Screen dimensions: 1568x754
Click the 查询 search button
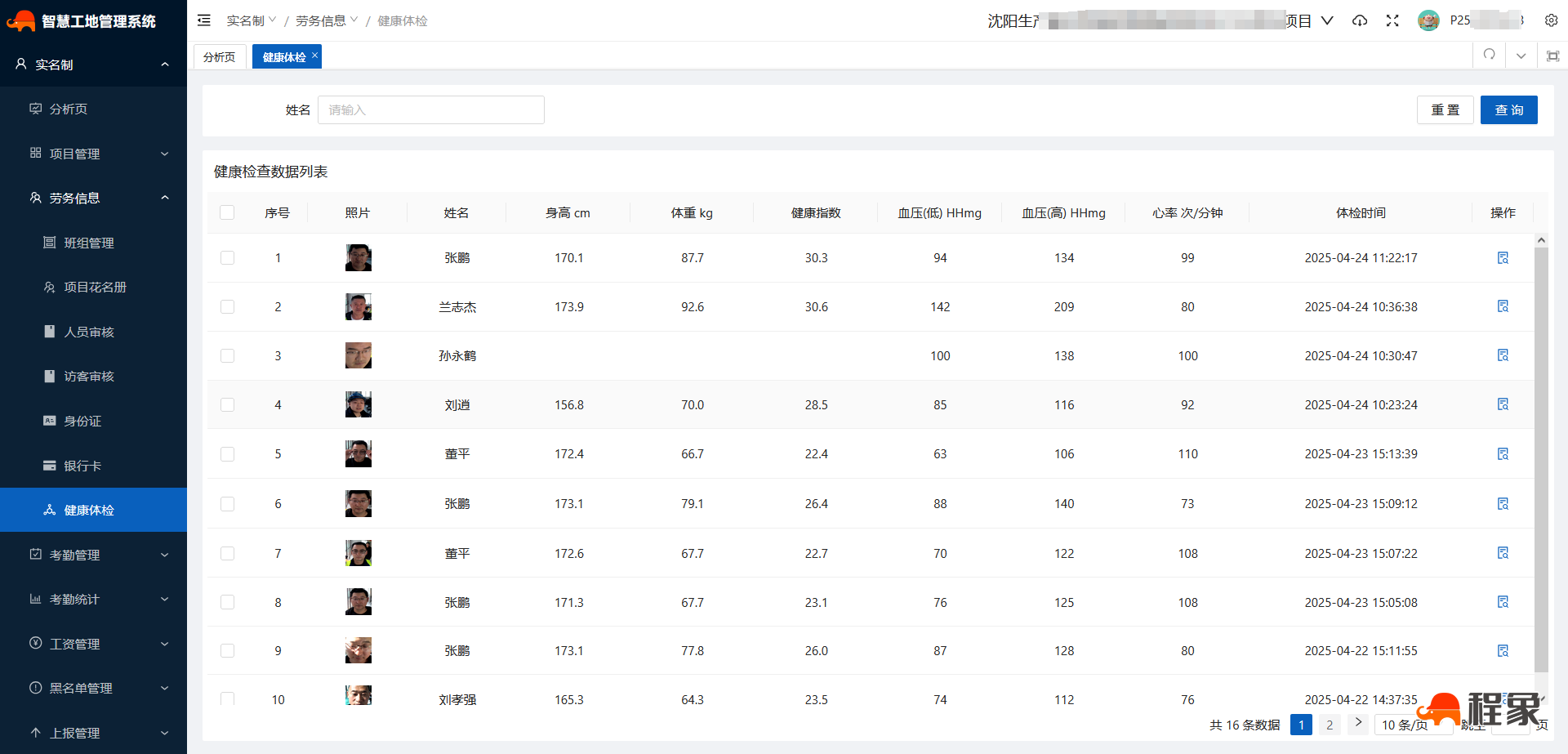click(x=1508, y=110)
